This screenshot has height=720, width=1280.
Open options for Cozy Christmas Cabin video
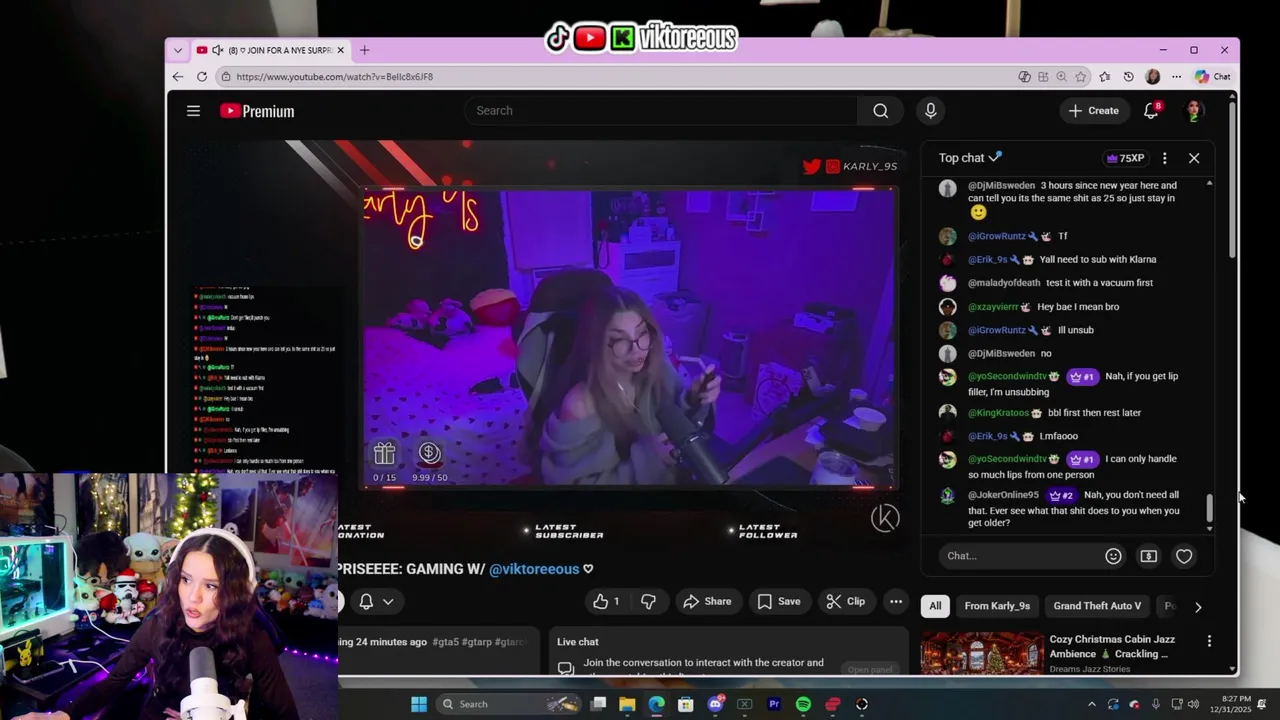tap(1209, 641)
